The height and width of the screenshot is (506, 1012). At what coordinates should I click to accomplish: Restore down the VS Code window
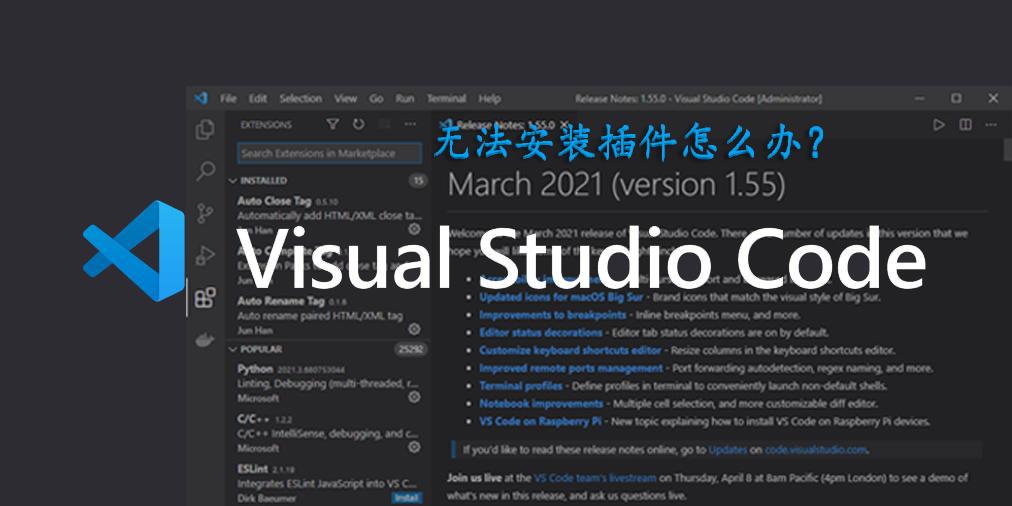pyautogui.click(x=956, y=98)
